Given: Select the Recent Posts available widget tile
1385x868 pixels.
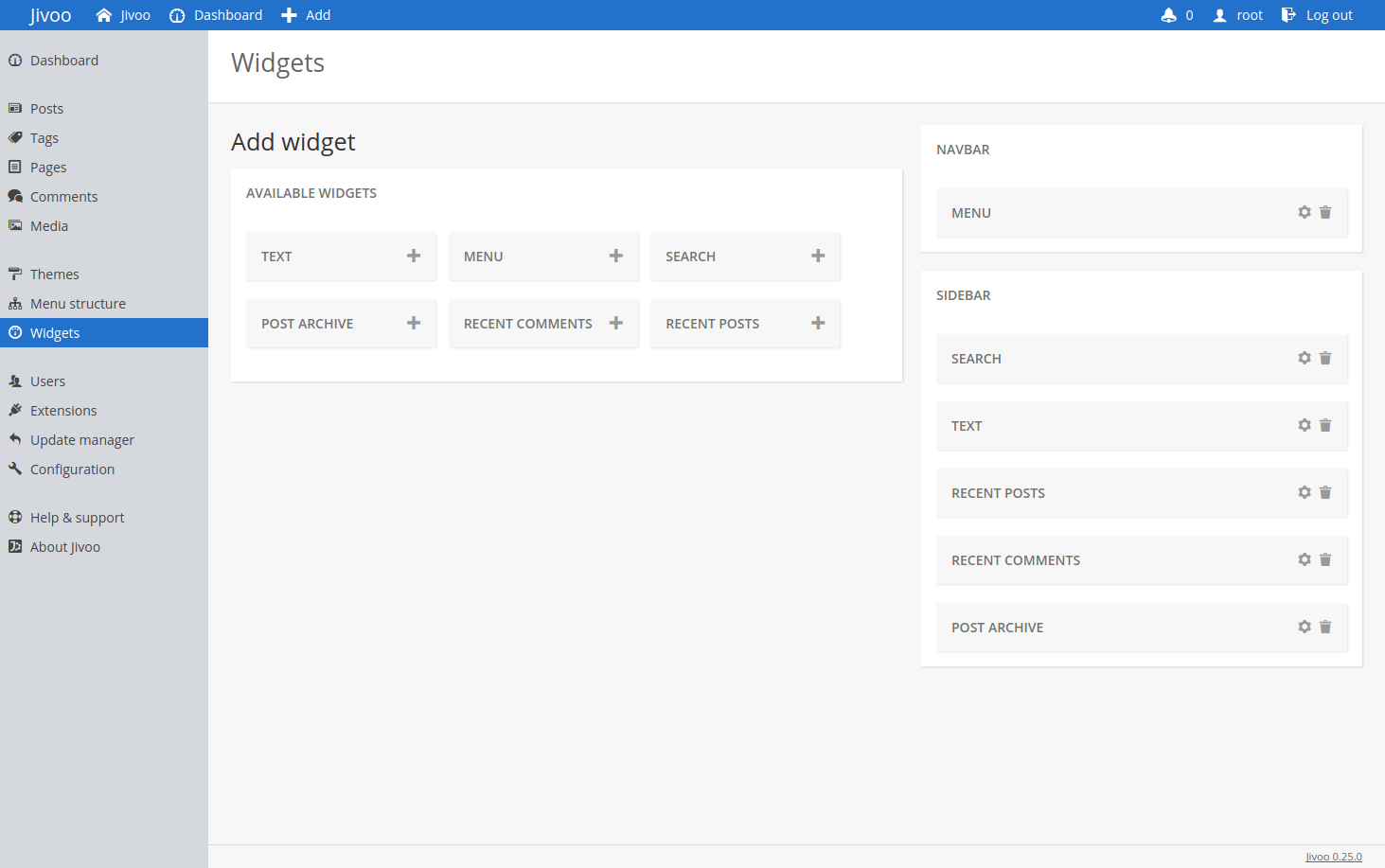Looking at the screenshot, I should coord(713,324).
